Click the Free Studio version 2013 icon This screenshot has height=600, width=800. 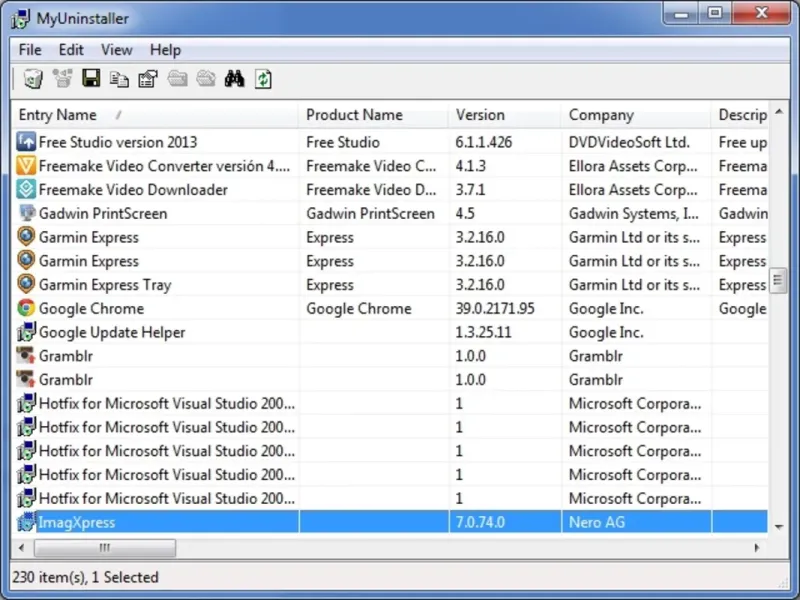click(27, 142)
